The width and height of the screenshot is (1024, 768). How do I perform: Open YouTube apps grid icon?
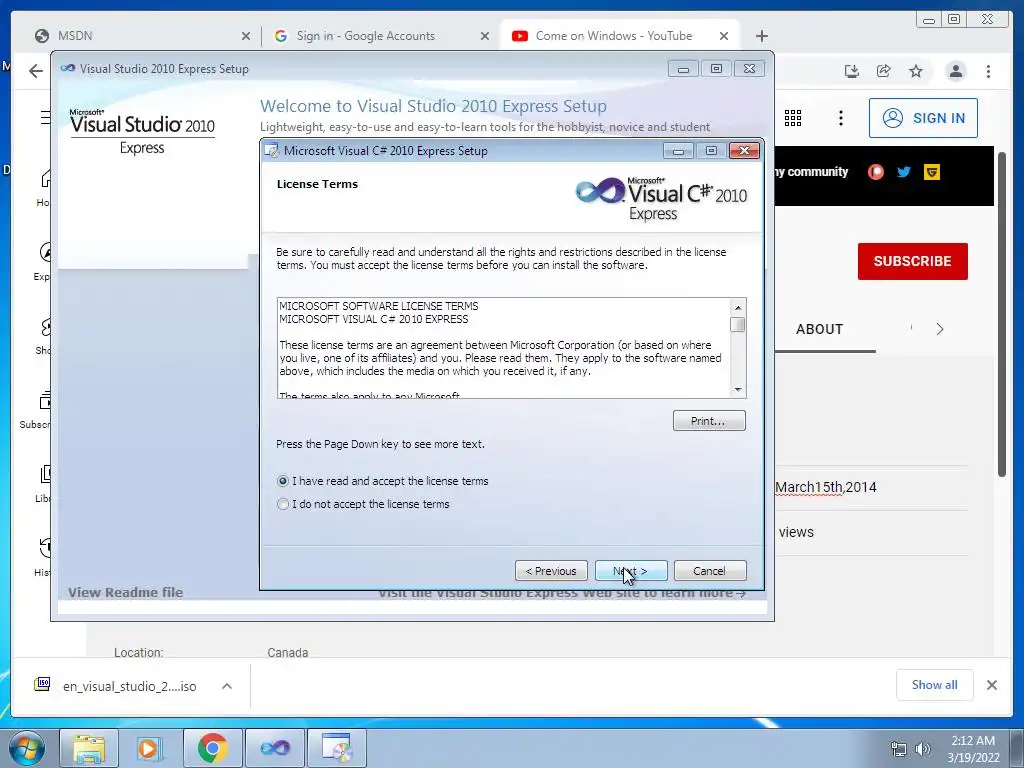pos(793,118)
